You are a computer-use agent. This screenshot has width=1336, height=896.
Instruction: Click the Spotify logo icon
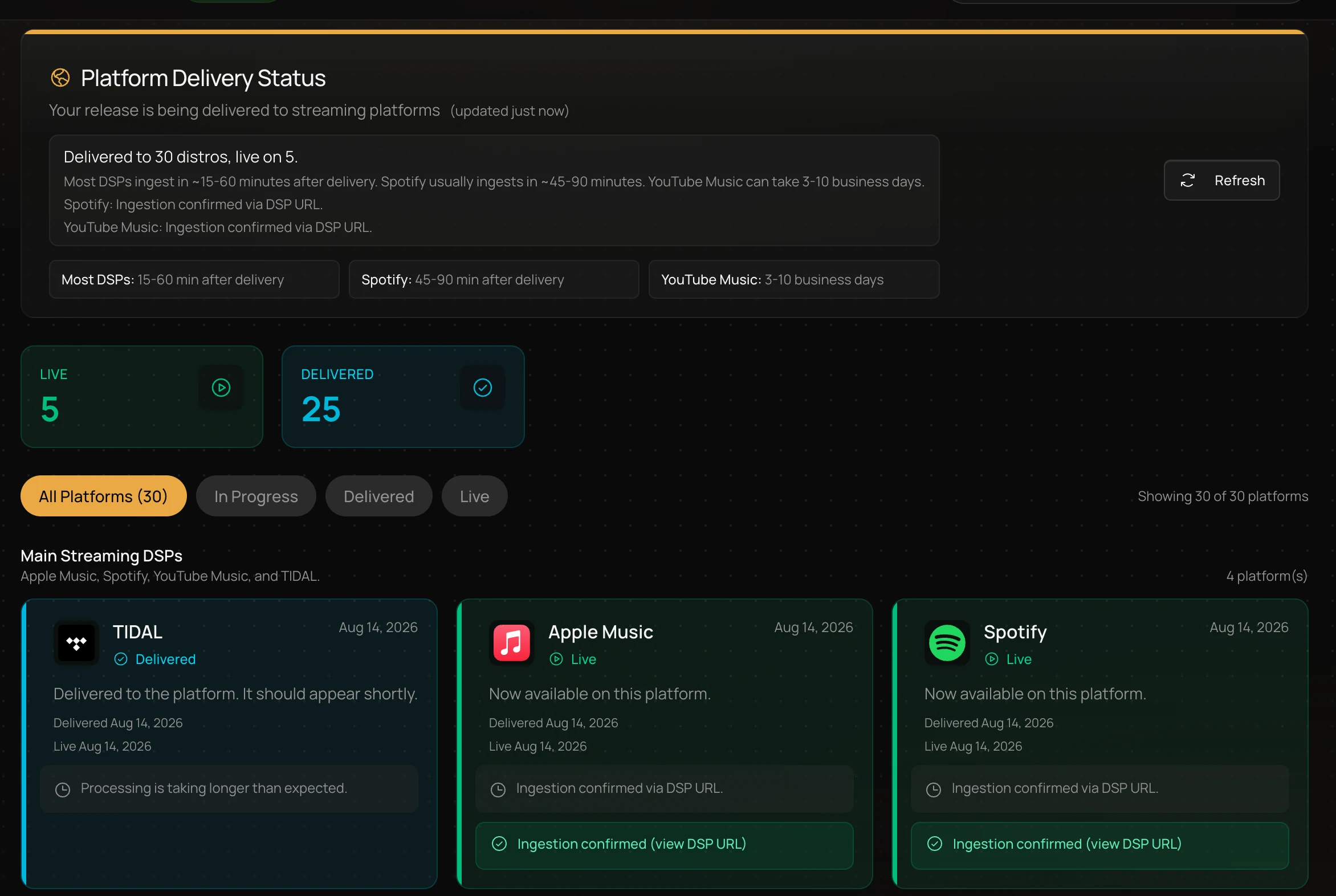(x=947, y=643)
